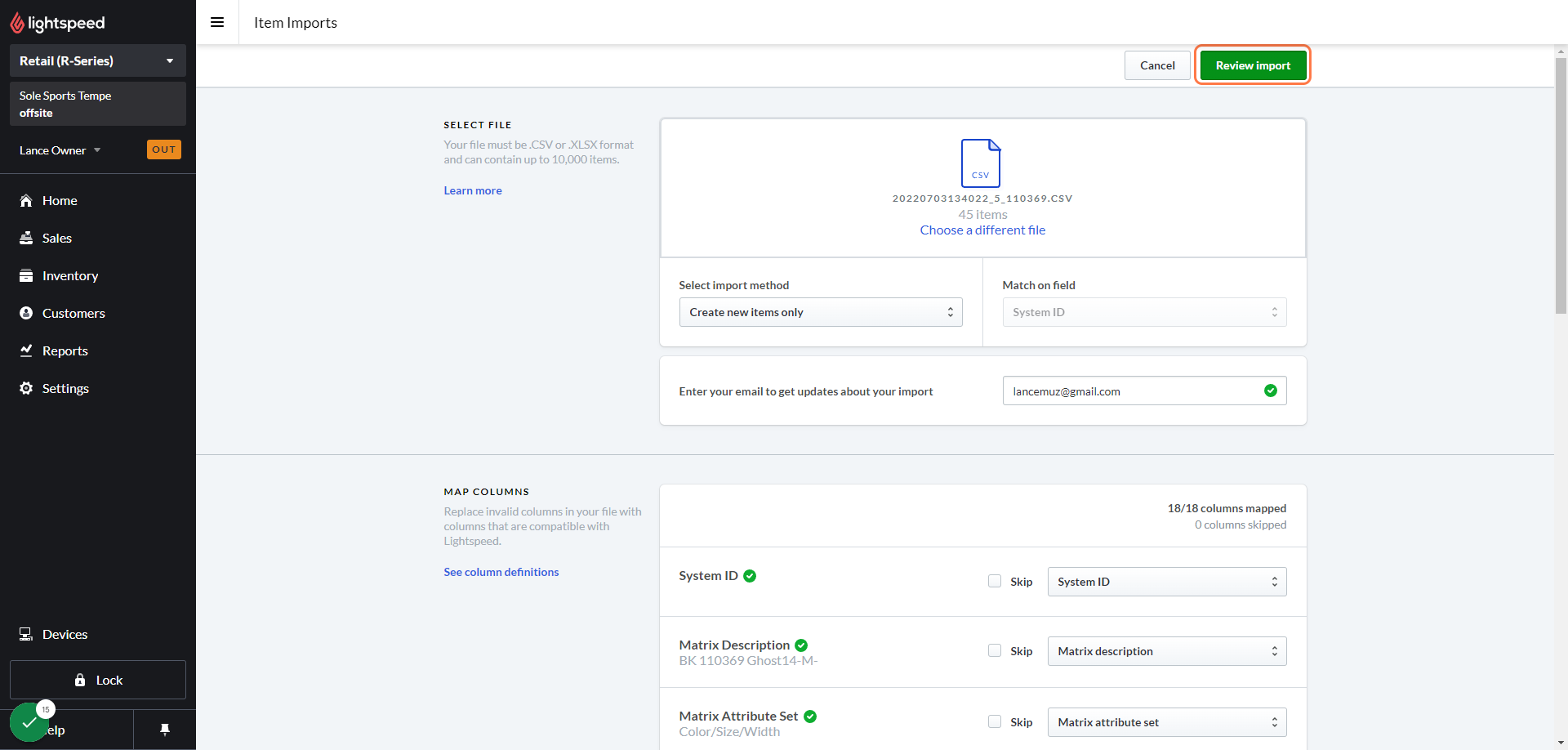The width and height of the screenshot is (1568, 750).
Task: Click the Reports chart icon
Action: tap(26, 350)
